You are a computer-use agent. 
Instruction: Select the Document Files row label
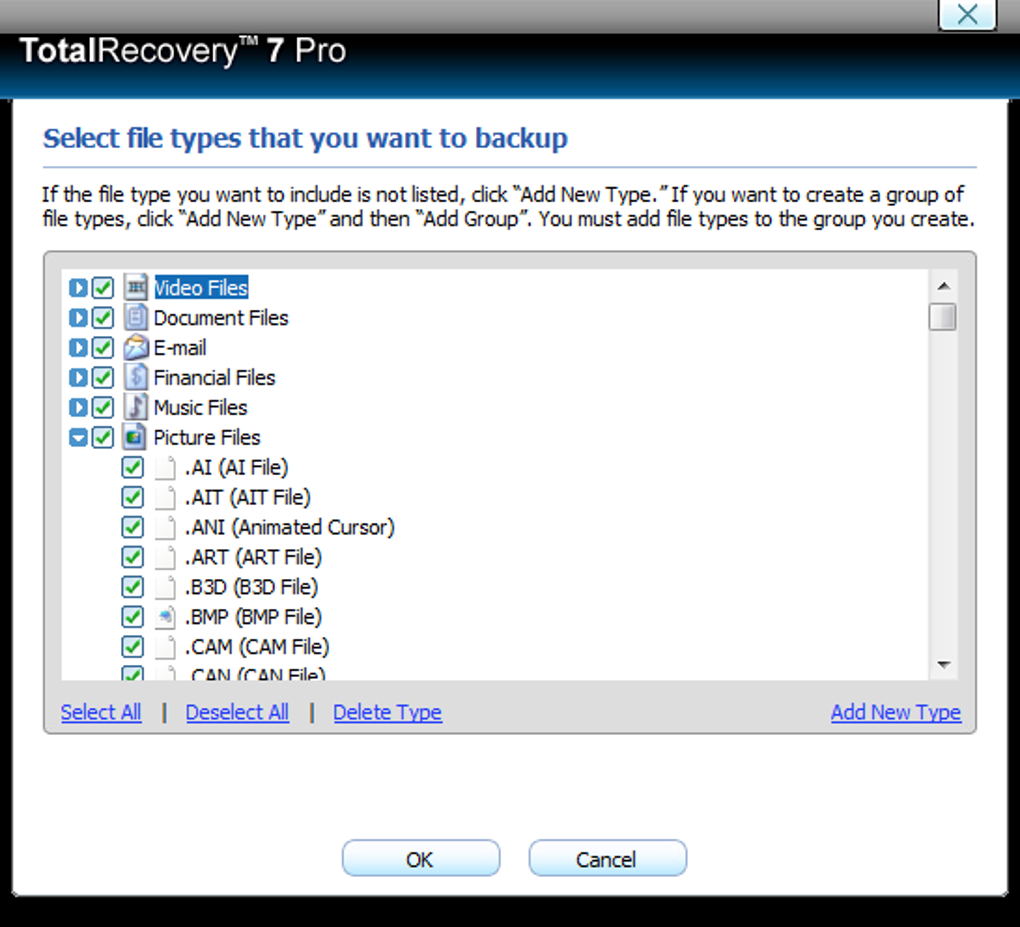pos(221,317)
